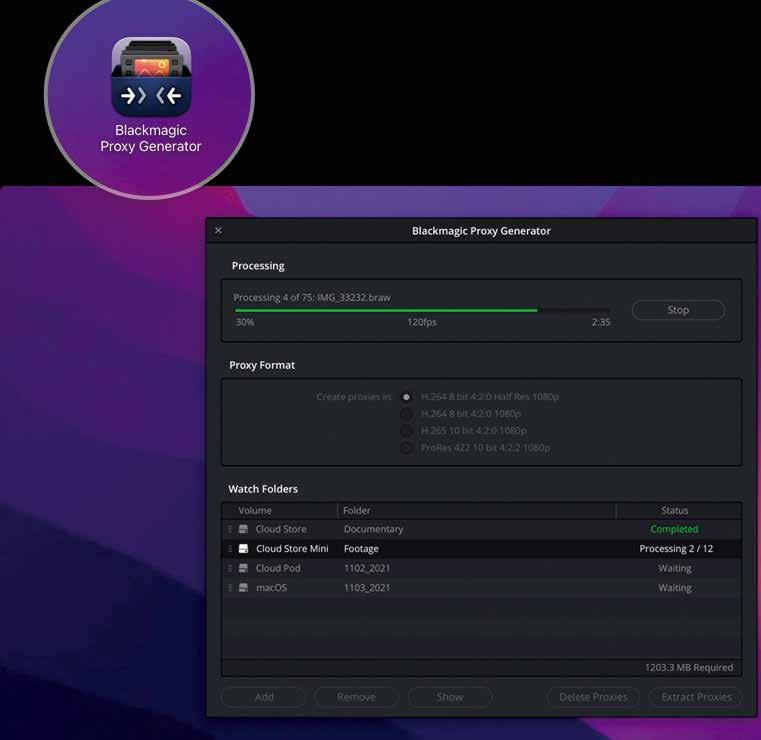Click the macOS volume drive icon

(x=244, y=588)
